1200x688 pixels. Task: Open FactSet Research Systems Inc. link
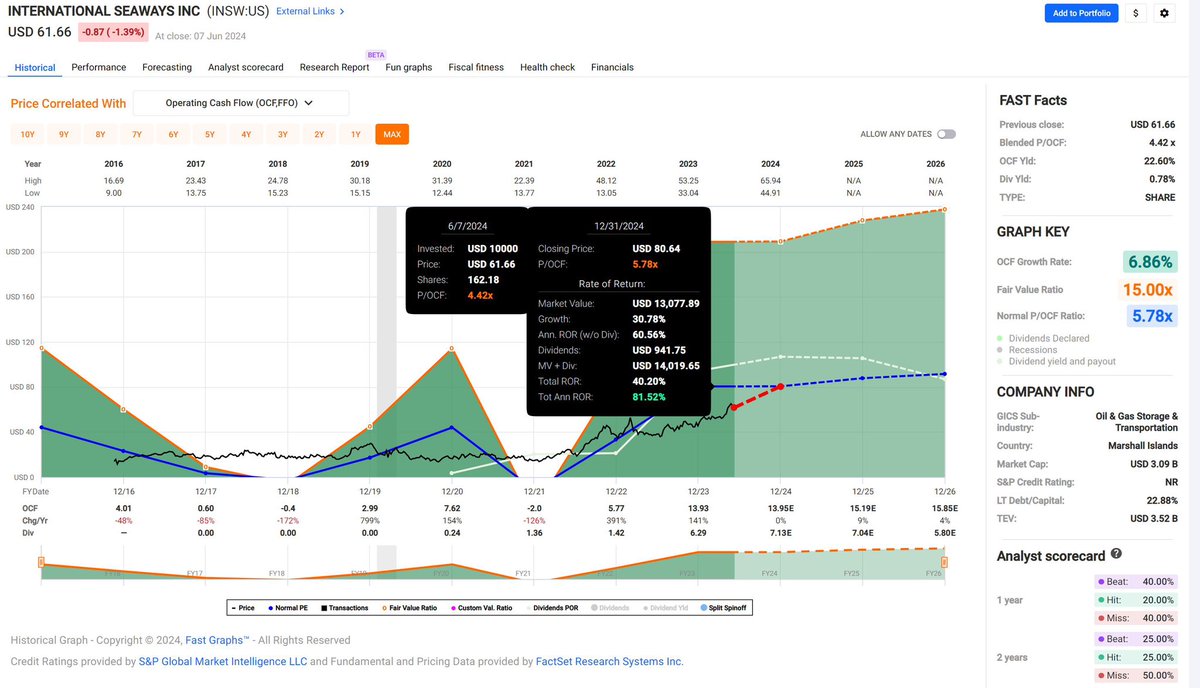607,661
